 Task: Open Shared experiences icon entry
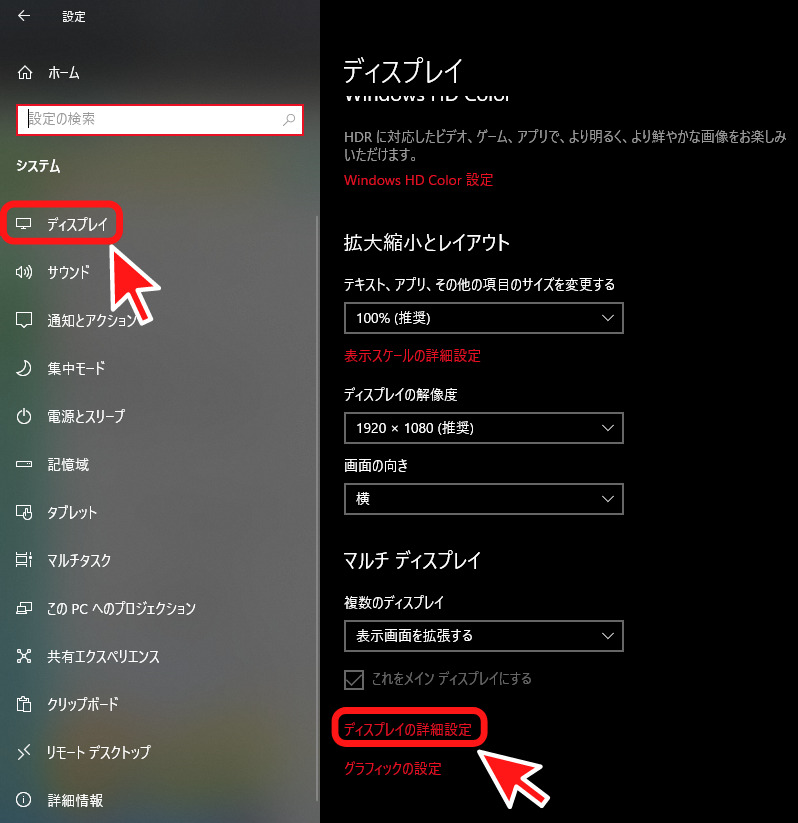[x=24, y=656]
